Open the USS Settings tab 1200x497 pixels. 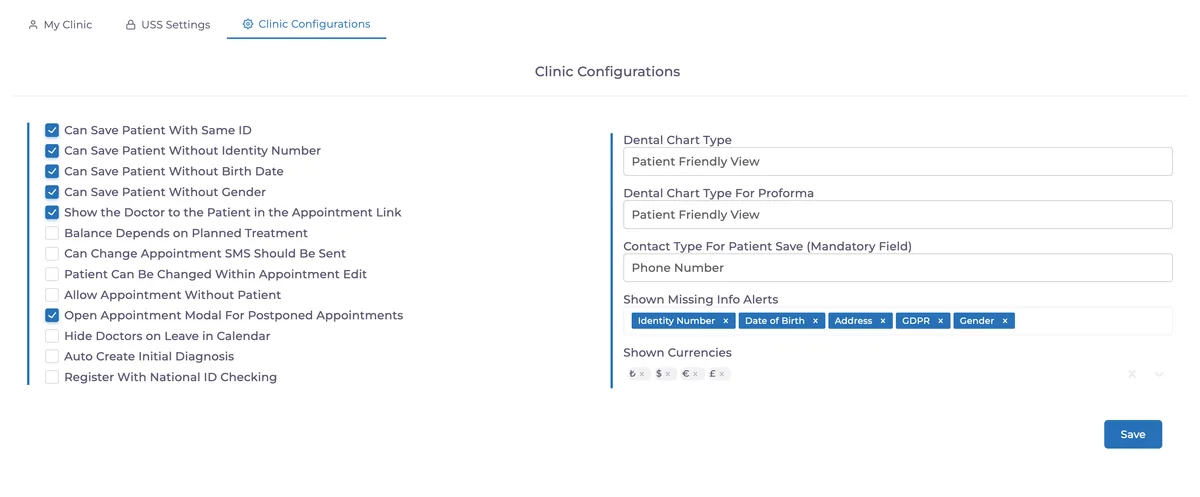(168, 24)
